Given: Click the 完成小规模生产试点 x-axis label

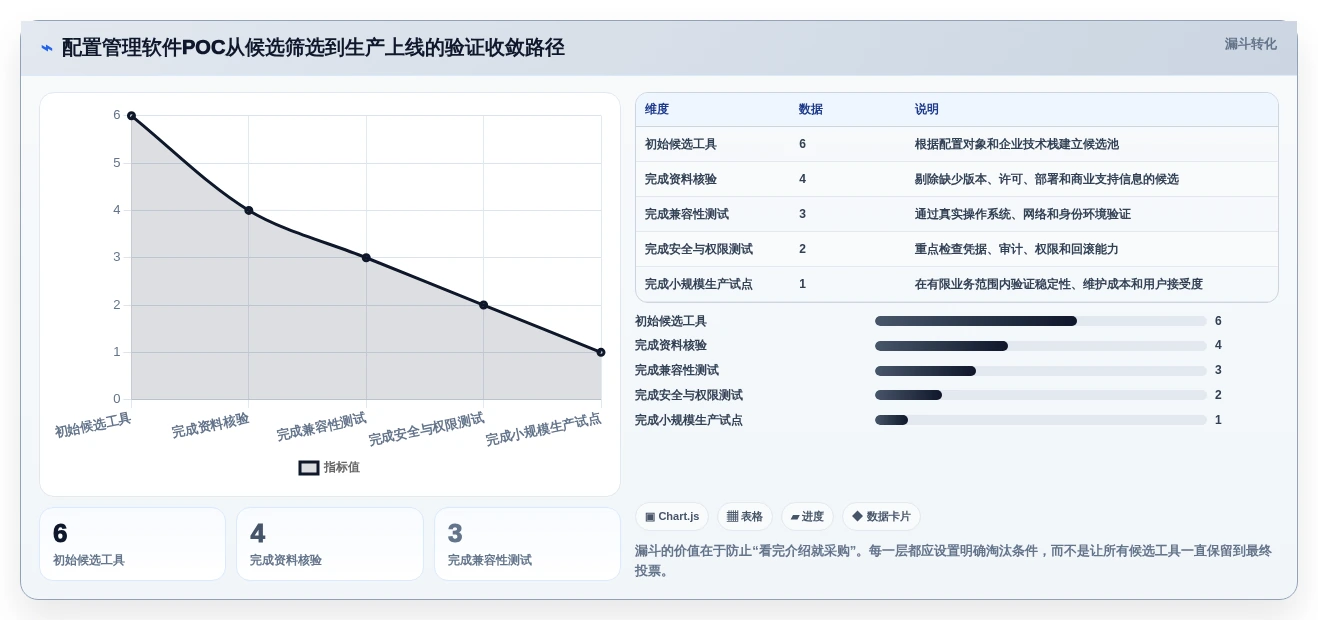Looking at the screenshot, I should pos(543,429).
